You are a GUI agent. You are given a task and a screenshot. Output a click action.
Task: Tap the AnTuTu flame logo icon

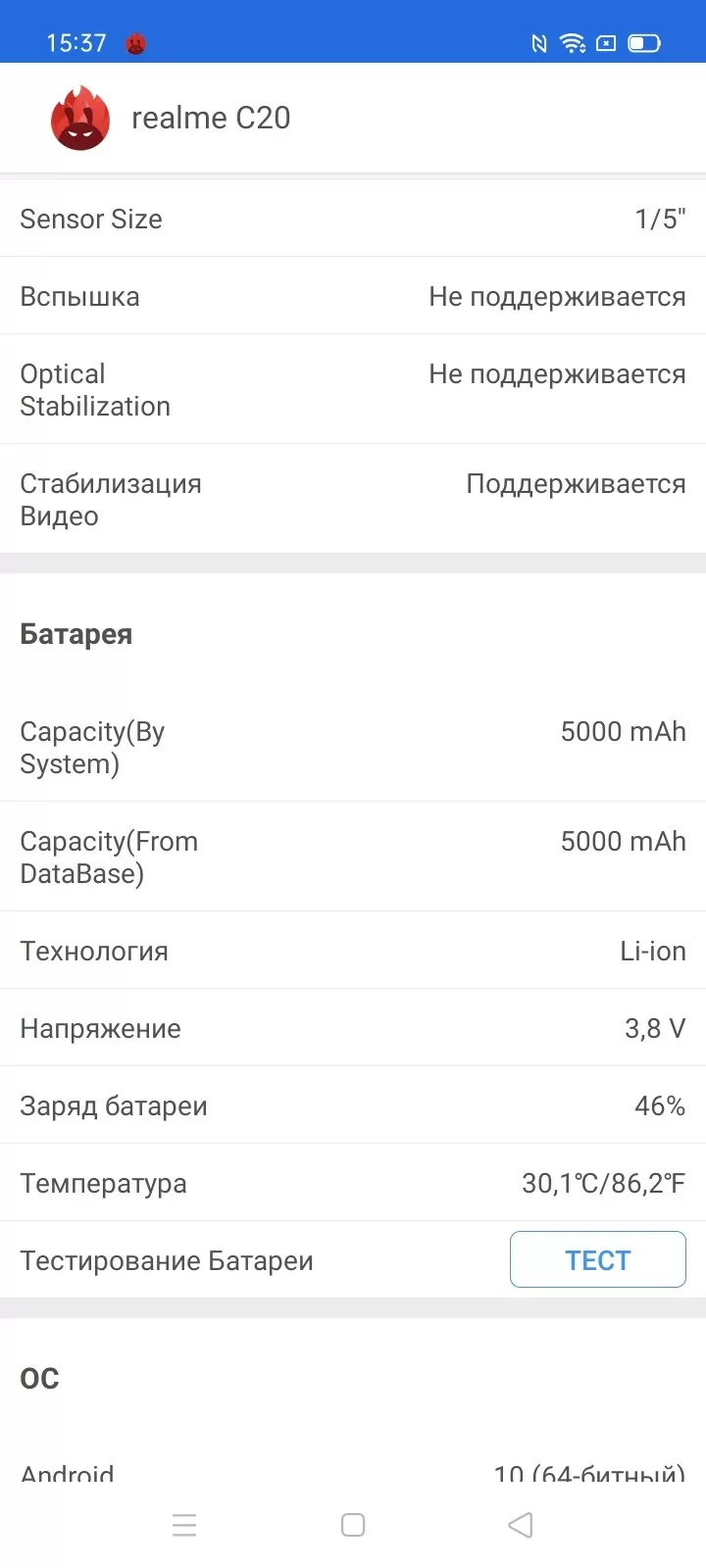79,118
